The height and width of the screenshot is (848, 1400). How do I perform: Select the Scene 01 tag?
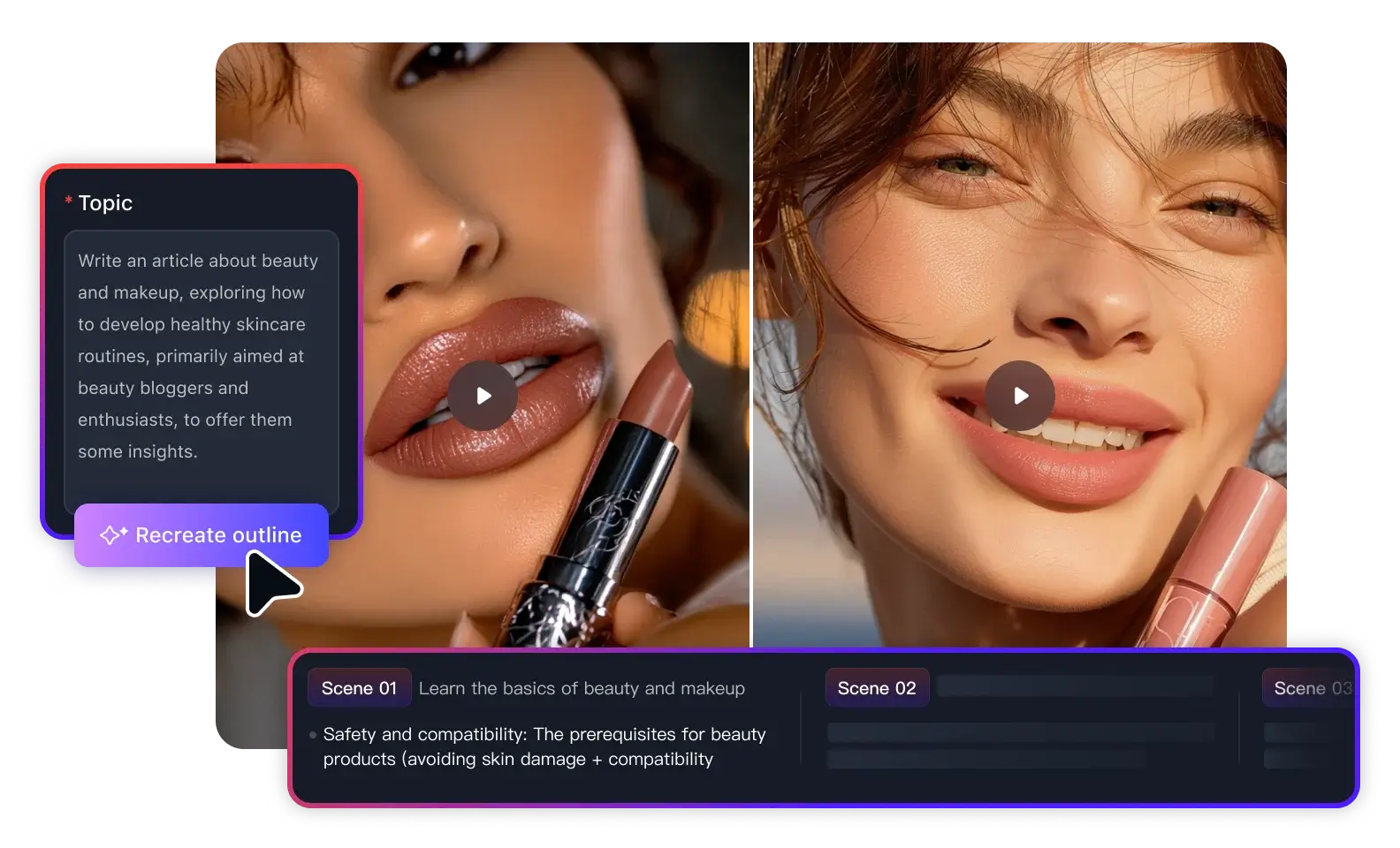pyautogui.click(x=359, y=688)
